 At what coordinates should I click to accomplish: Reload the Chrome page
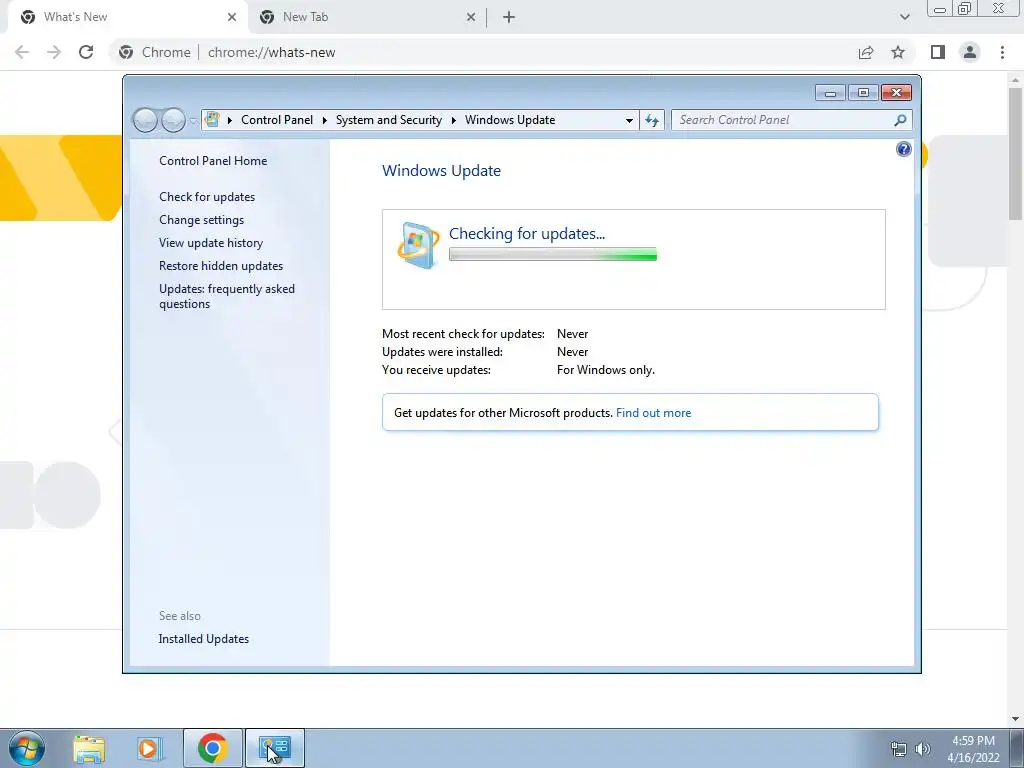[x=86, y=52]
